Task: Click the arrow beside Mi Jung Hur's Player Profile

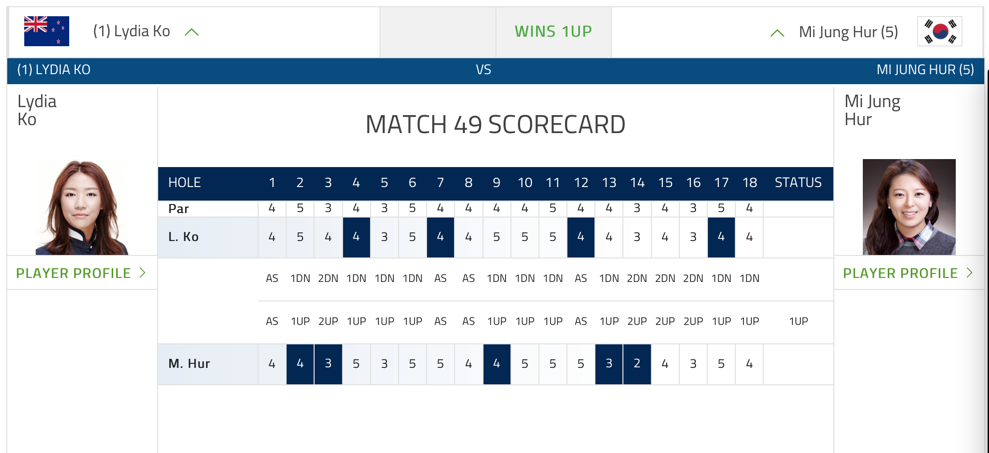Action: tap(970, 273)
